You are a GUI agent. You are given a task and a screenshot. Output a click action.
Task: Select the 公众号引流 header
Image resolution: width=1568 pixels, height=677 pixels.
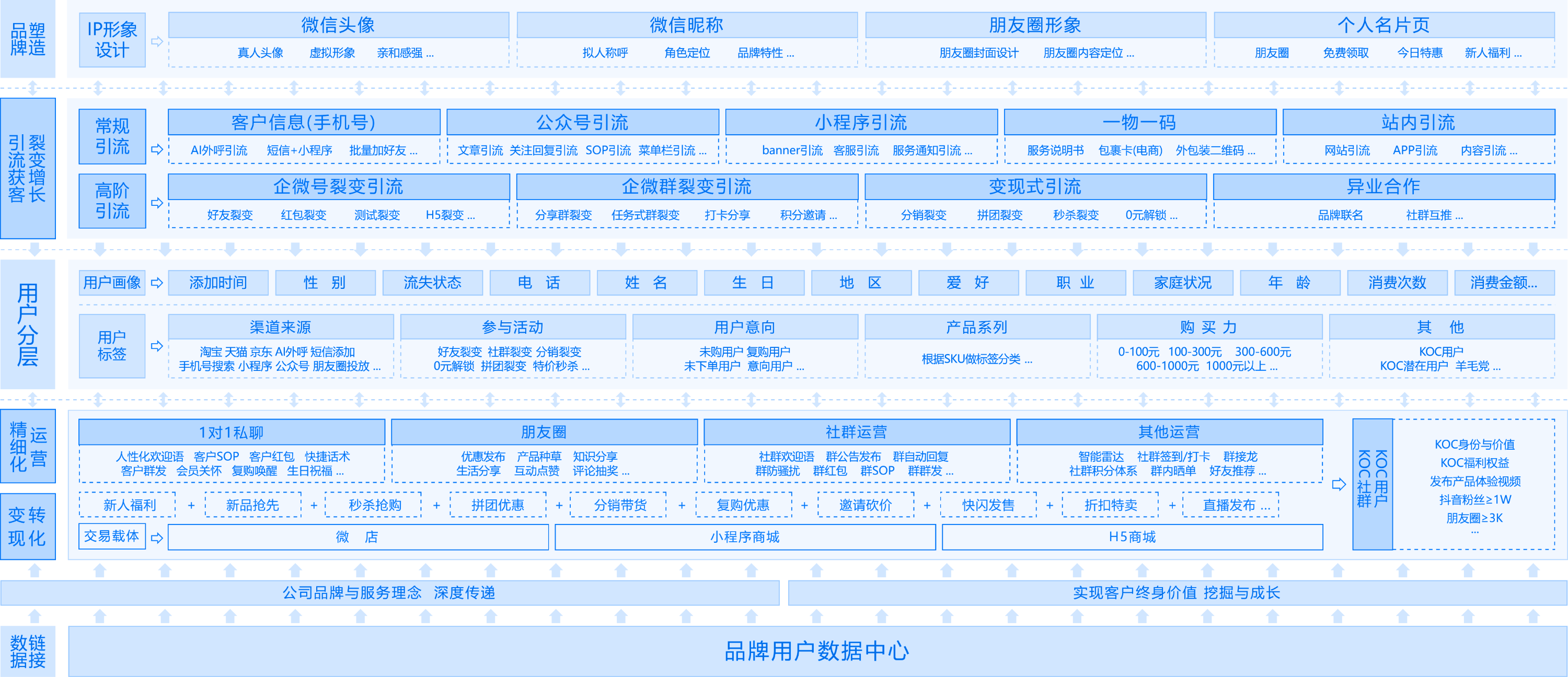click(583, 122)
